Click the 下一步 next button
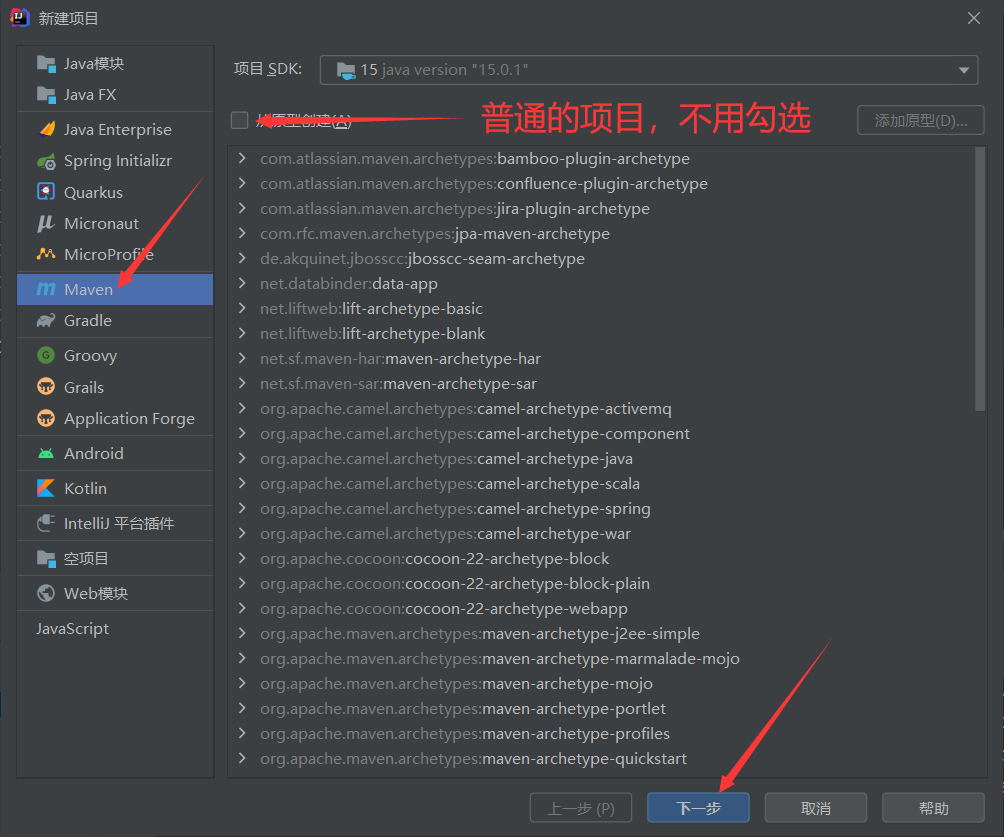The height and width of the screenshot is (837, 1004). point(698,808)
